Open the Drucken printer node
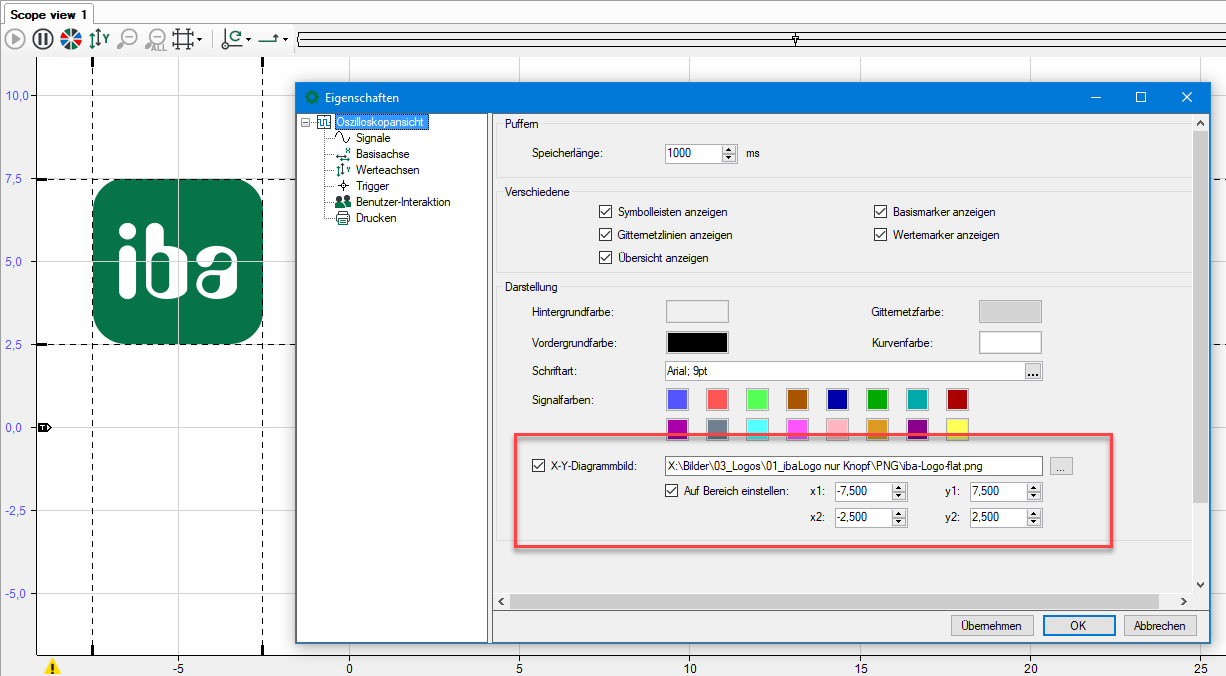 coord(376,218)
